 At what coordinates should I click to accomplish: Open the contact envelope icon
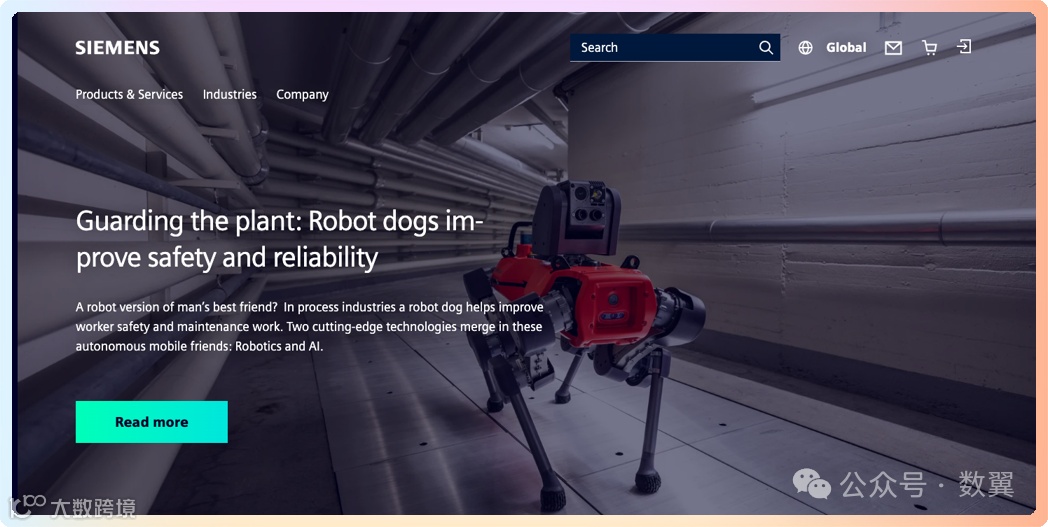click(893, 47)
